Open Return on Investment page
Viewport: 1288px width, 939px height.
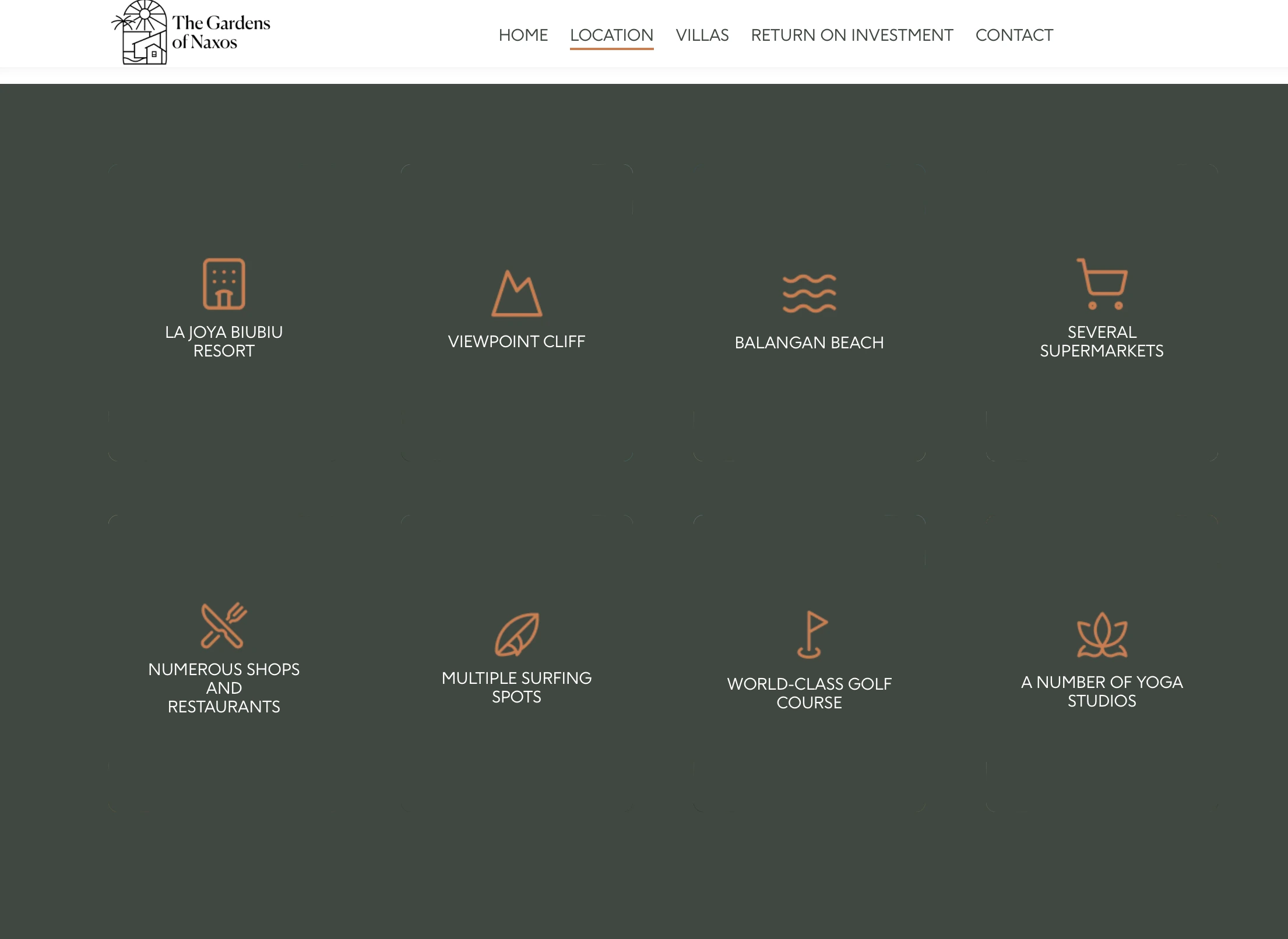coord(851,35)
